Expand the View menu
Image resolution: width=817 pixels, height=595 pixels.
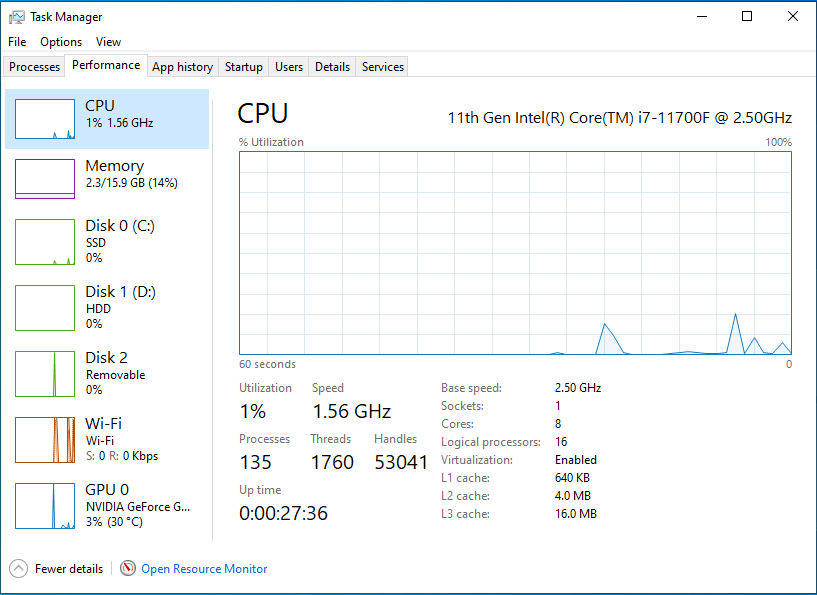pyautogui.click(x=108, y=42)
